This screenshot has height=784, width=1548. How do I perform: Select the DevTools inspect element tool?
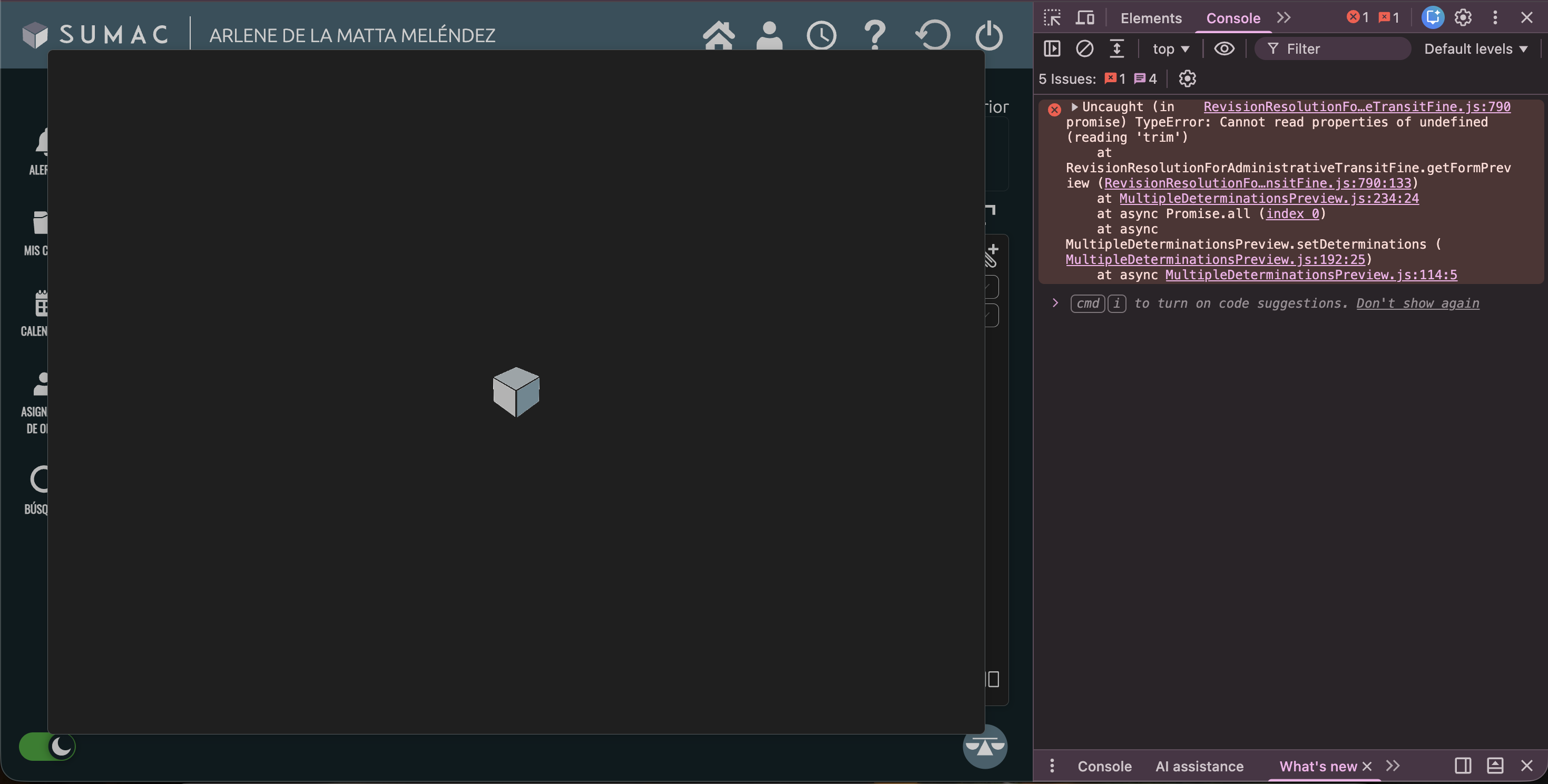1052,17
